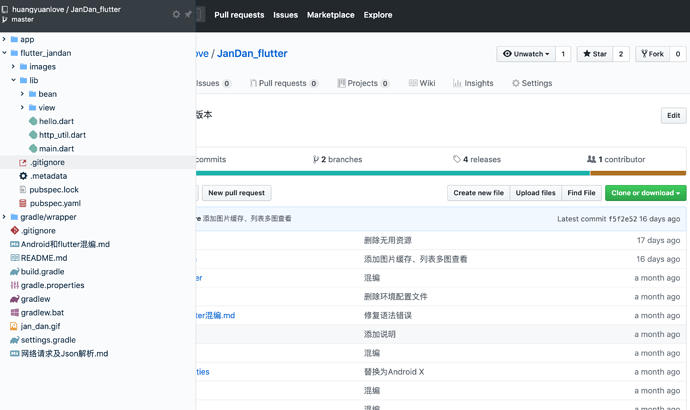Switch to the Insights tab
Image resolution: width=690 pixels, height=410 pixels.
(473, 83)
